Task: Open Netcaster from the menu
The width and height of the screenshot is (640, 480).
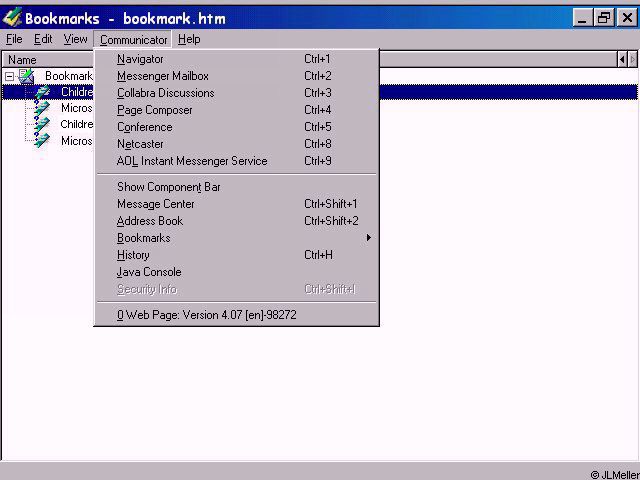Action: coord(236,144)
